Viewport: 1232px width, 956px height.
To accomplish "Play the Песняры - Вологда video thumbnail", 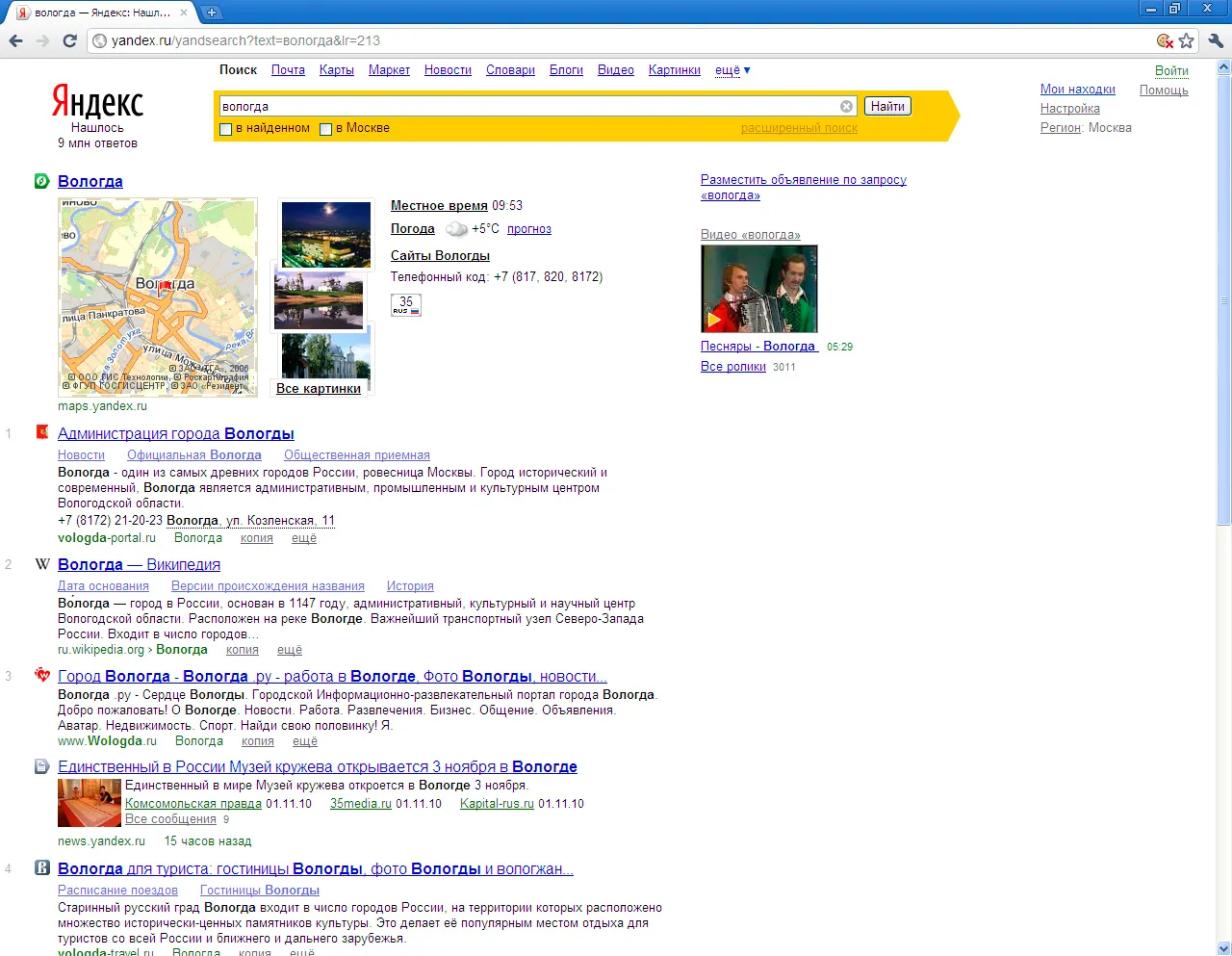I will (758, 289).
